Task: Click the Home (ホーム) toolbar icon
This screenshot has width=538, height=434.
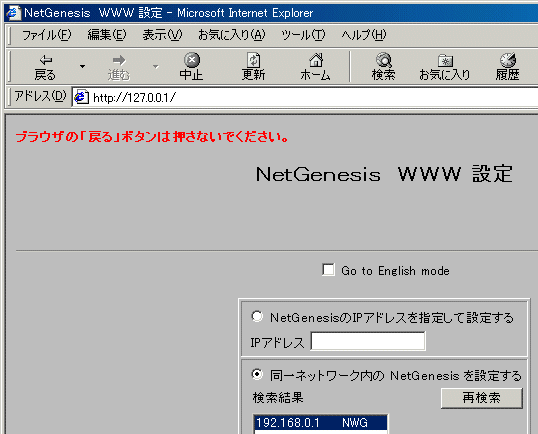Action: (x=315, y=67)
